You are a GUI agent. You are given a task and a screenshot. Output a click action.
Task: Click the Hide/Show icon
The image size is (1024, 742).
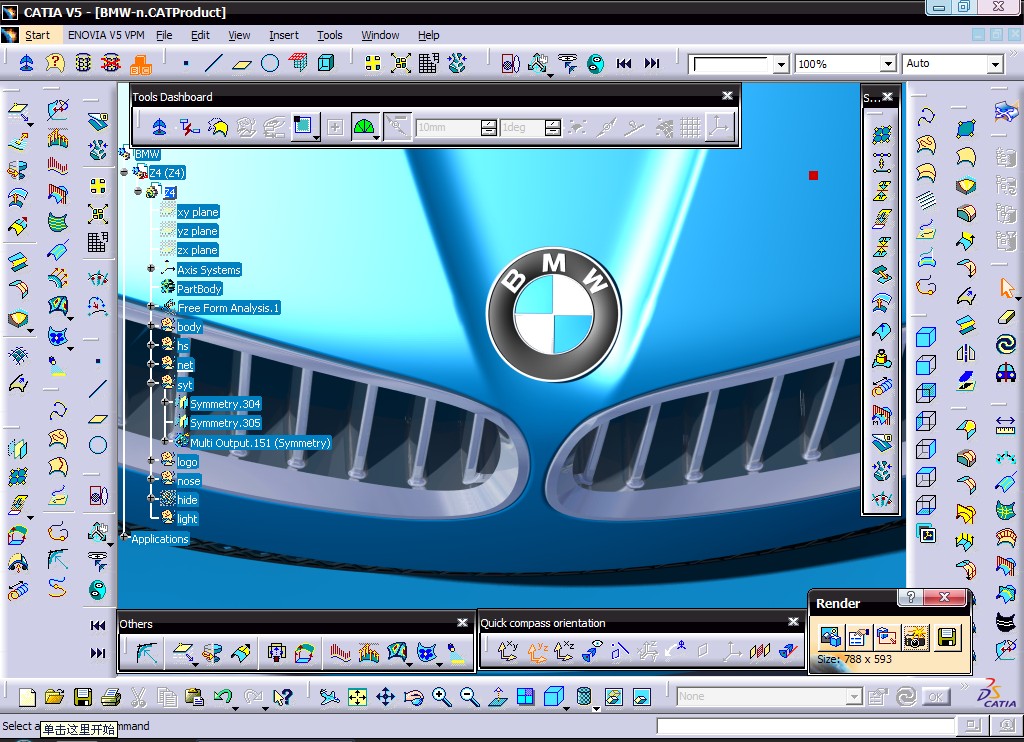[613, 697]
